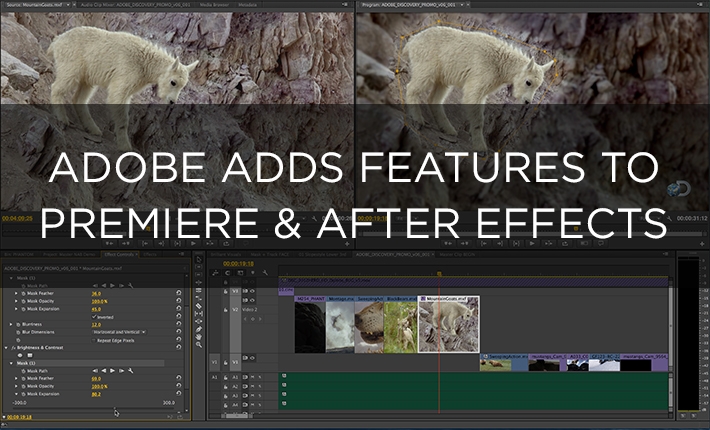Solo audio track A2
Image resolution: width=710 pixels, height=430 pixels.
point(260,387)
